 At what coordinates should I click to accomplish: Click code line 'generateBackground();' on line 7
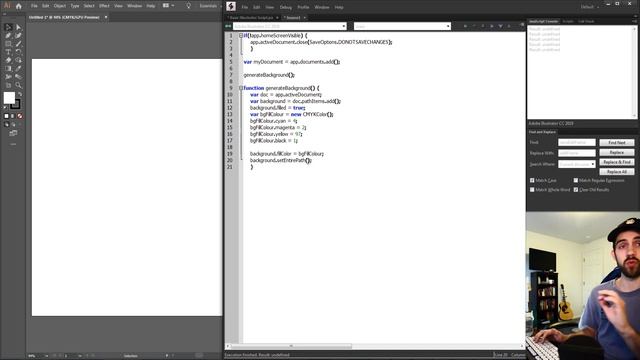(269, 75)
